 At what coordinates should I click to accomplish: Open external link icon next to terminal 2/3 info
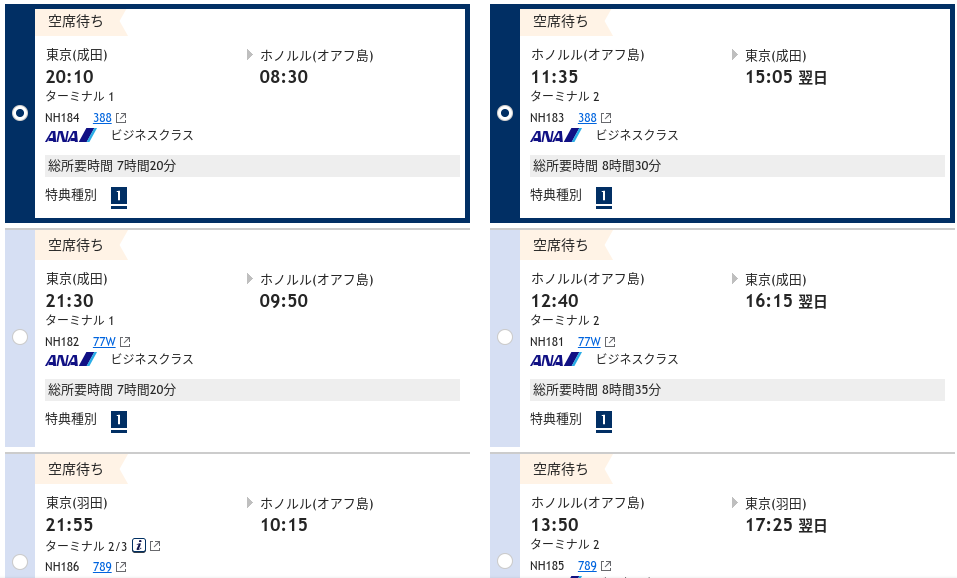155,546
